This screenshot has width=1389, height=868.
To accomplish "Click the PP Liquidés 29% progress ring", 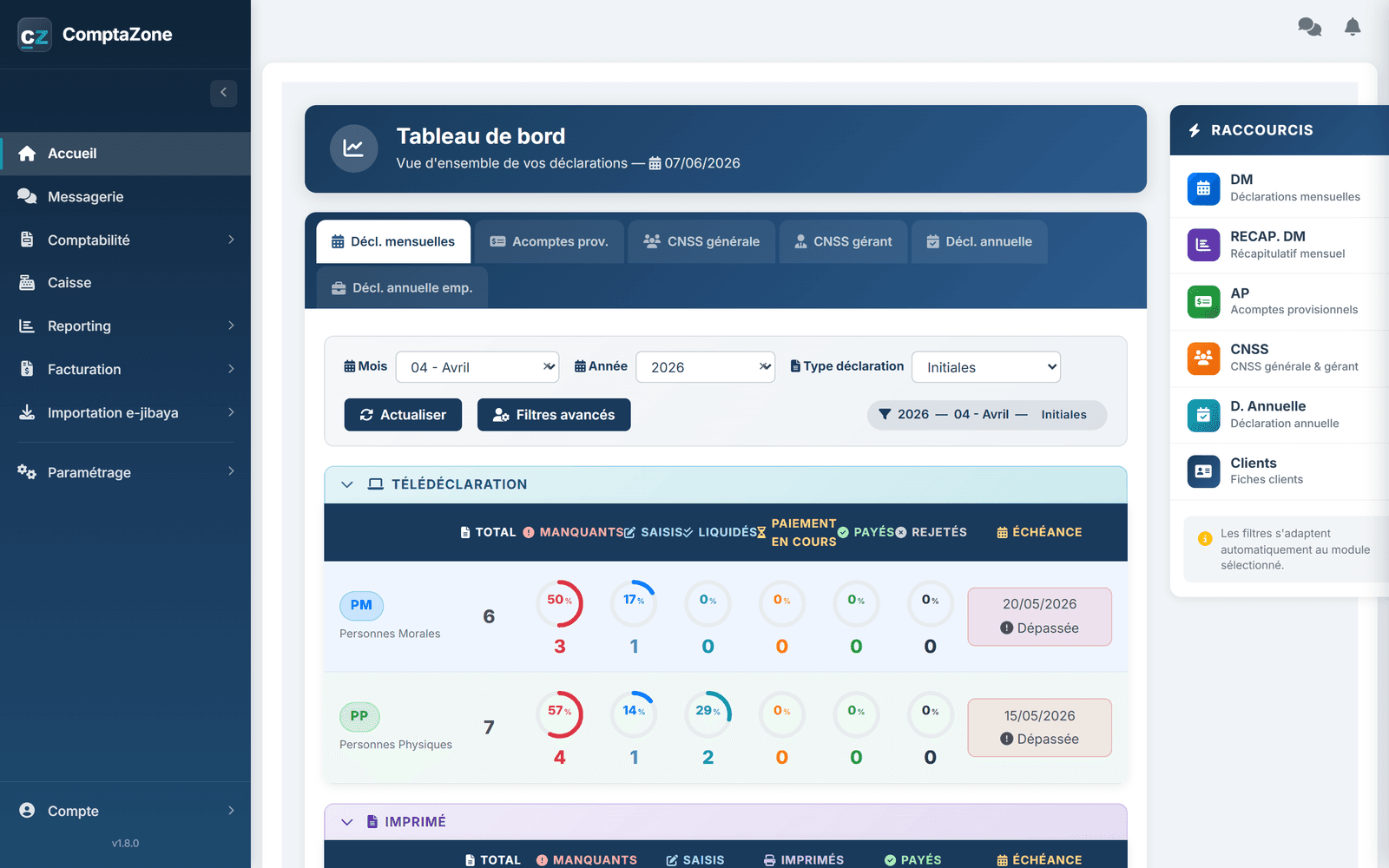I will click(708, 714).
